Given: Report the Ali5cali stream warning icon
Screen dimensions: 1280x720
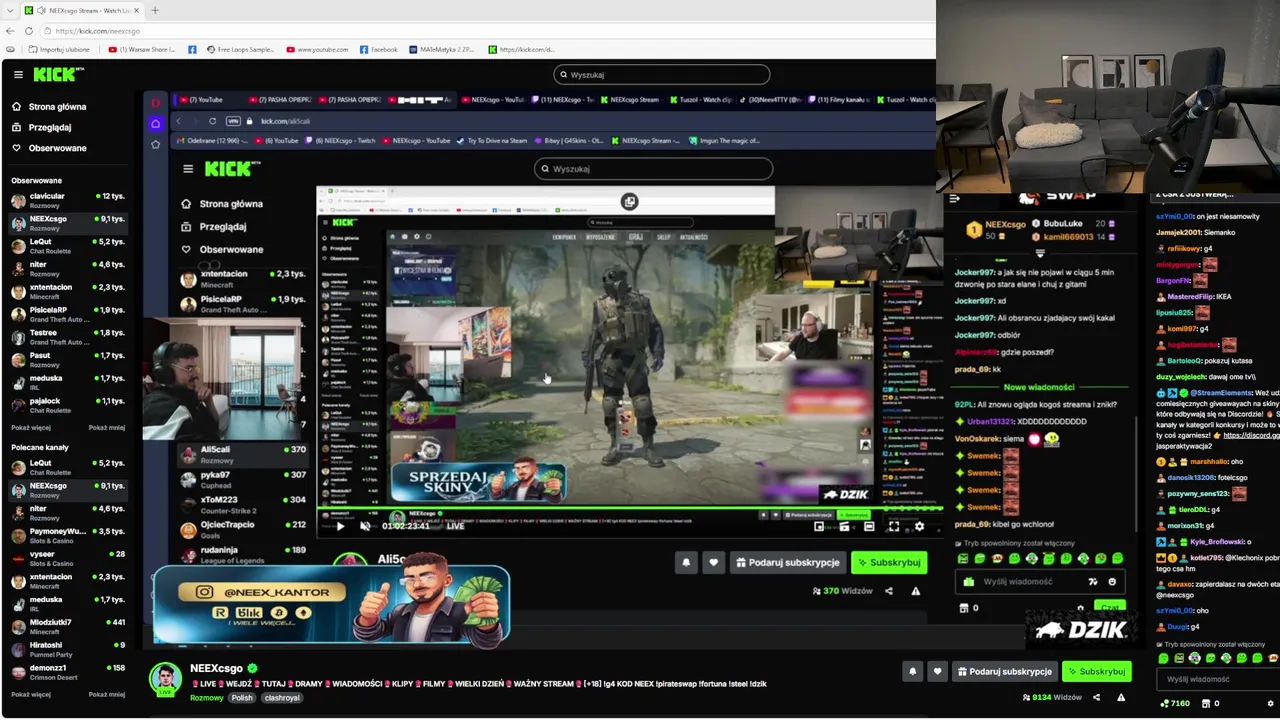Looking at the screenshot, I should [915, 591].
